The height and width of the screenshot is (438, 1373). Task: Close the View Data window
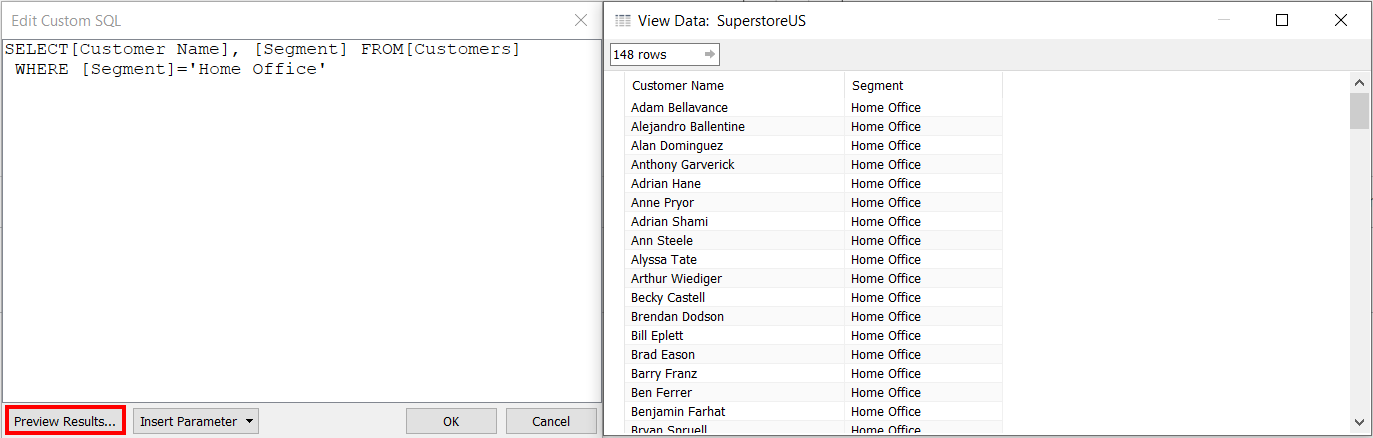[x=1341, y=20]
